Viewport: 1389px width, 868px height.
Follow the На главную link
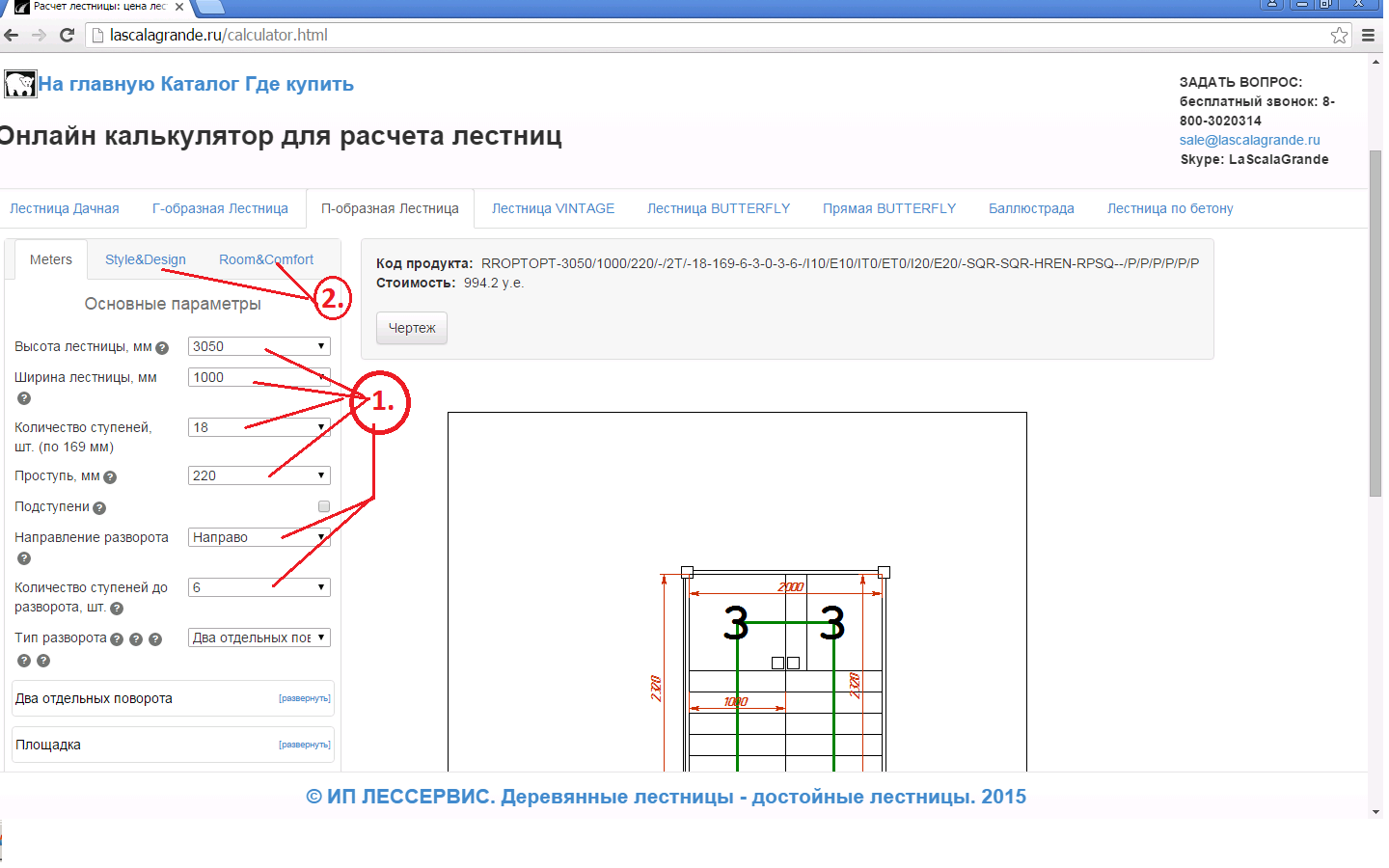pos(96,84)
